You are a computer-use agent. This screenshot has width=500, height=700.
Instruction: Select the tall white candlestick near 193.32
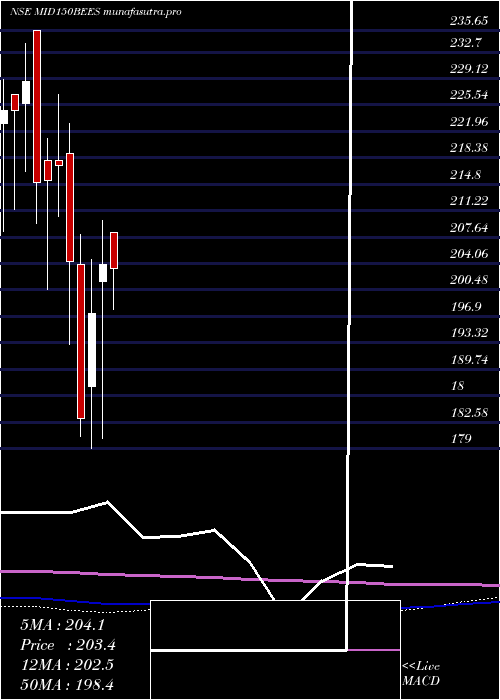point(92,350)
